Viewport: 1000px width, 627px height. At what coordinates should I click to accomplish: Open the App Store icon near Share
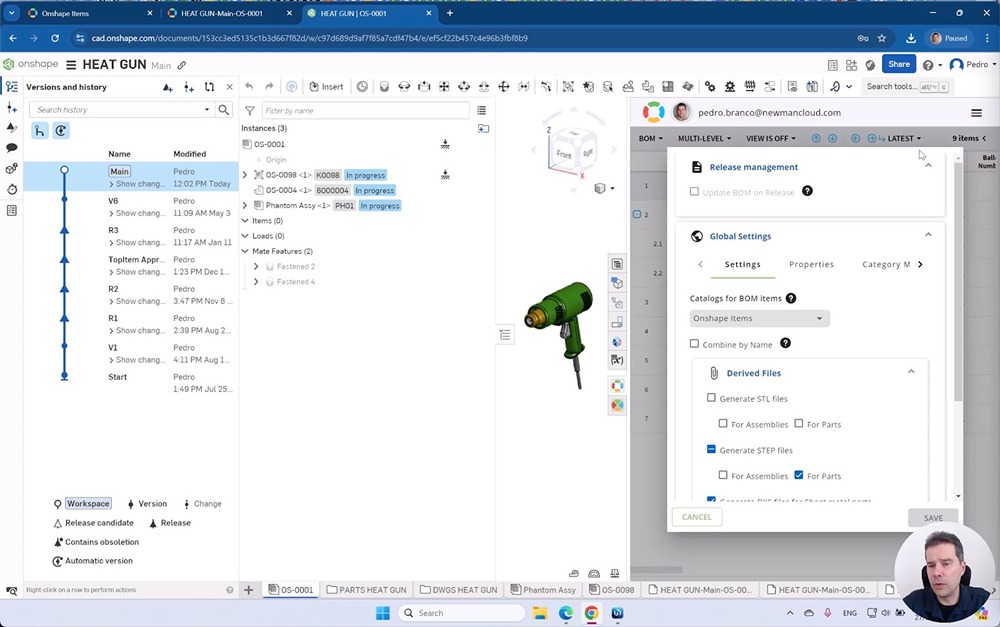click(x=851, y=65)
